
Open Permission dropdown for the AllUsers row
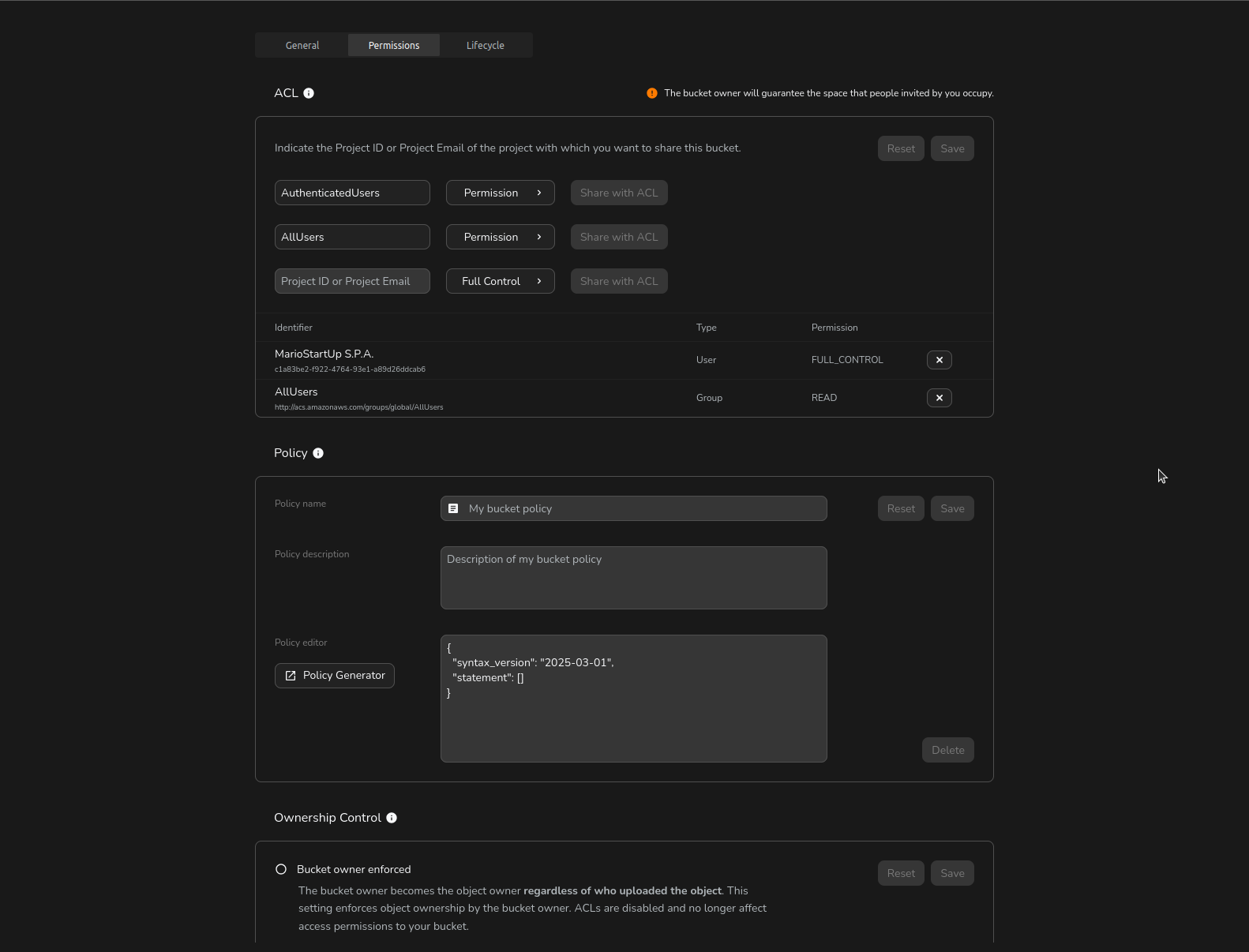pyautogui.click(x=500, y=237)
